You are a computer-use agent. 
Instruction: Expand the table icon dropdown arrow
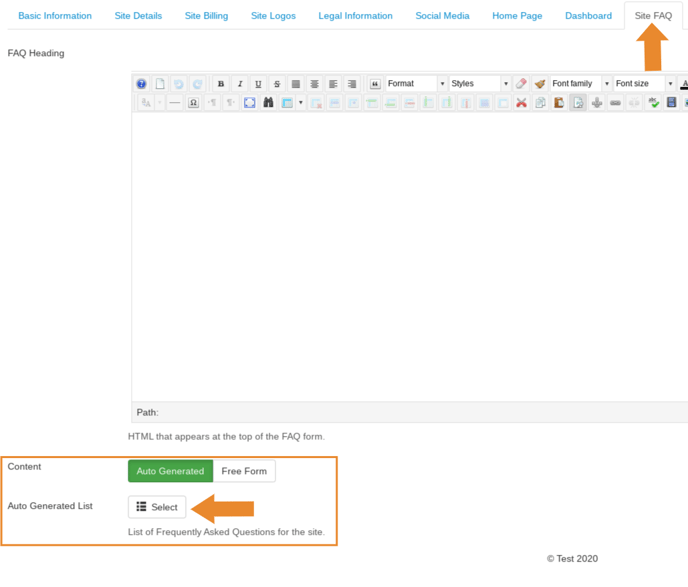click(x=301, y=103)
